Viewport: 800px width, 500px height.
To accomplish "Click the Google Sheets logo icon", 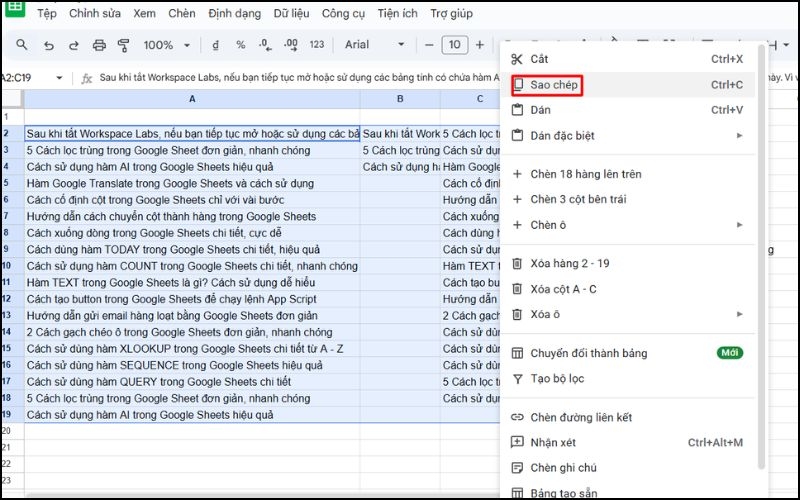I will [x=15, y=8].
